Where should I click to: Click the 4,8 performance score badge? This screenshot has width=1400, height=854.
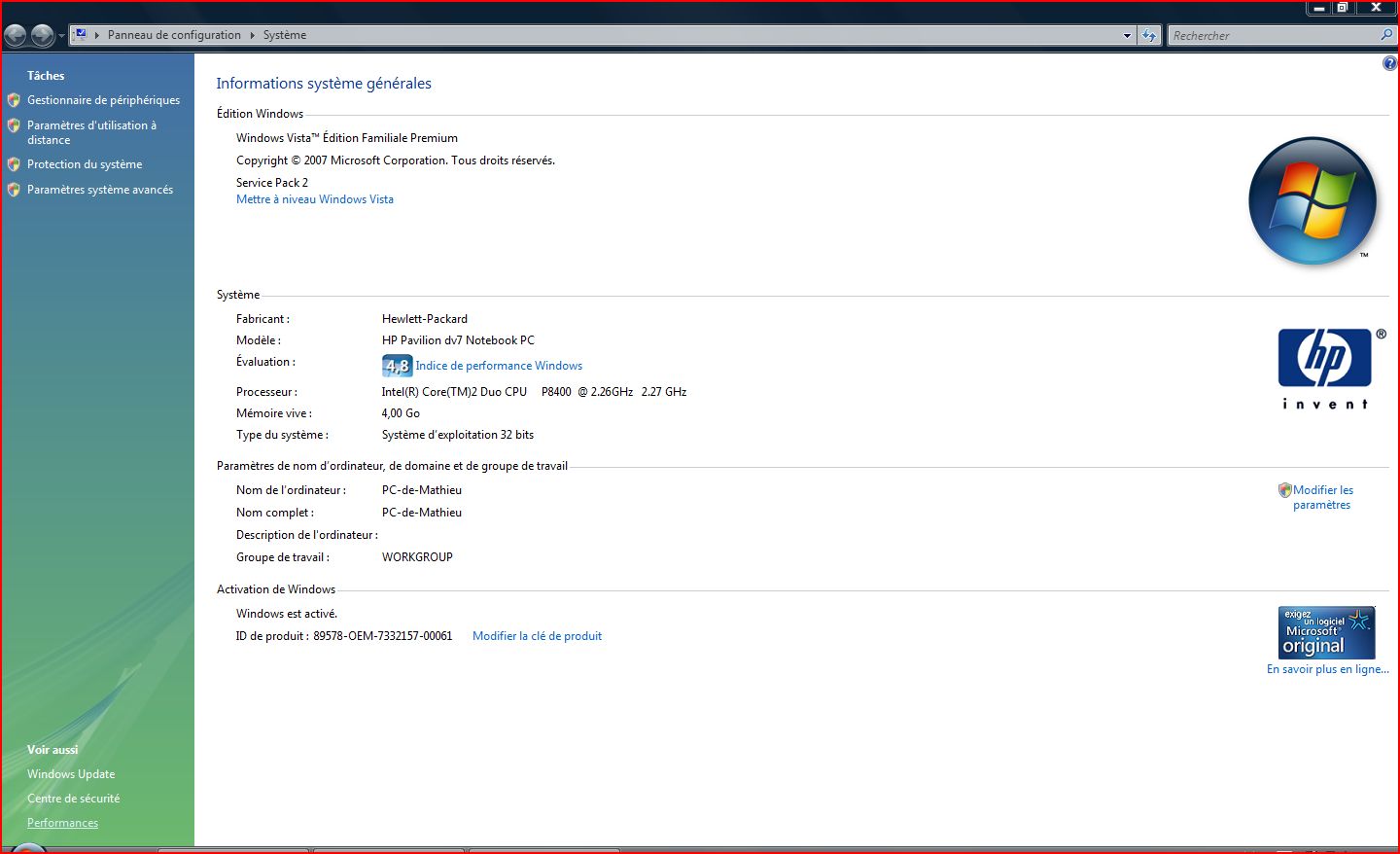coord(397,366)
